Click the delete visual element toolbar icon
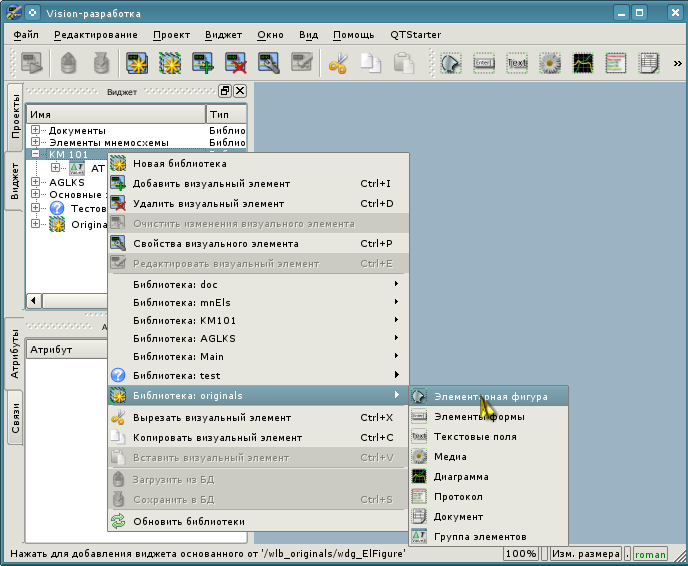Image resolution: width=688 pixels, height=566 pixels. tap(236, 64)
